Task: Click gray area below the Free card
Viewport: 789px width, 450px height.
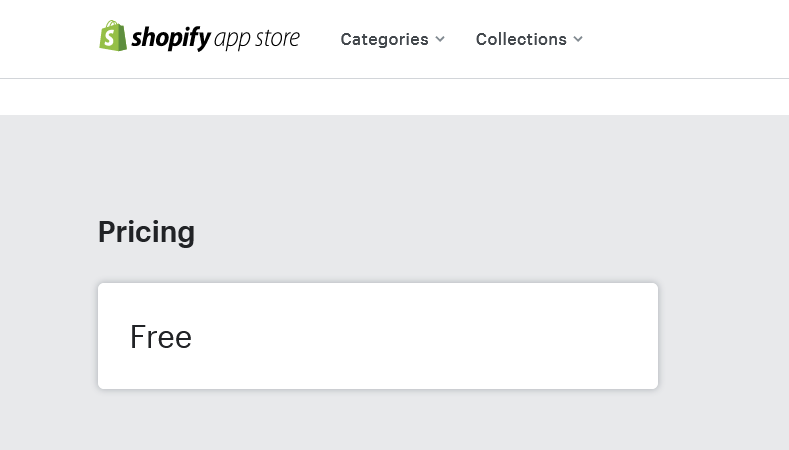Action: point(377,422)
